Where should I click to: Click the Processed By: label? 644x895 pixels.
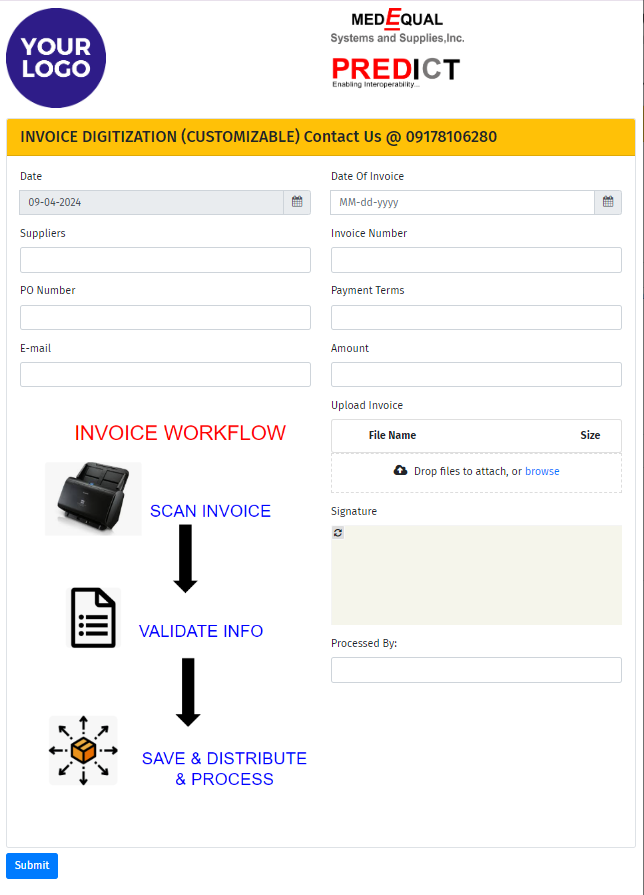[364, 643]
